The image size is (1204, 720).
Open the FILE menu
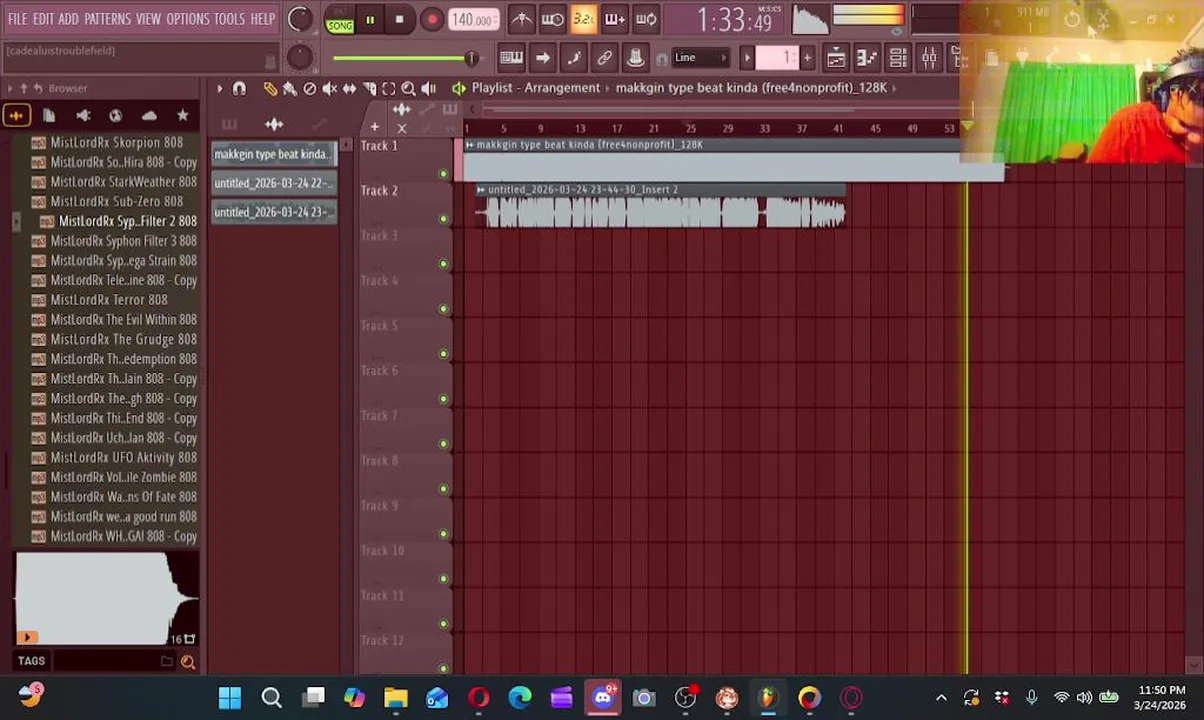[x=17, y=19]
